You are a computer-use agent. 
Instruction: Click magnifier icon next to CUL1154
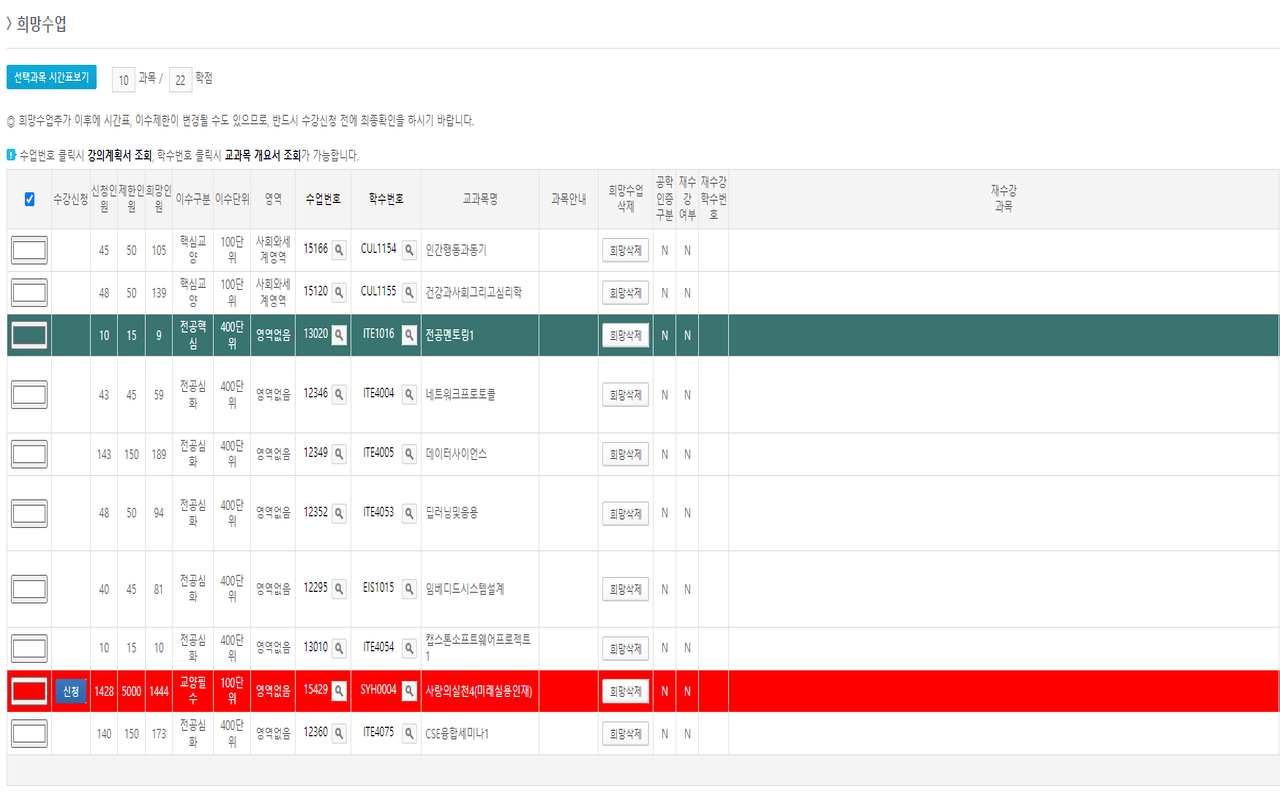409,250
